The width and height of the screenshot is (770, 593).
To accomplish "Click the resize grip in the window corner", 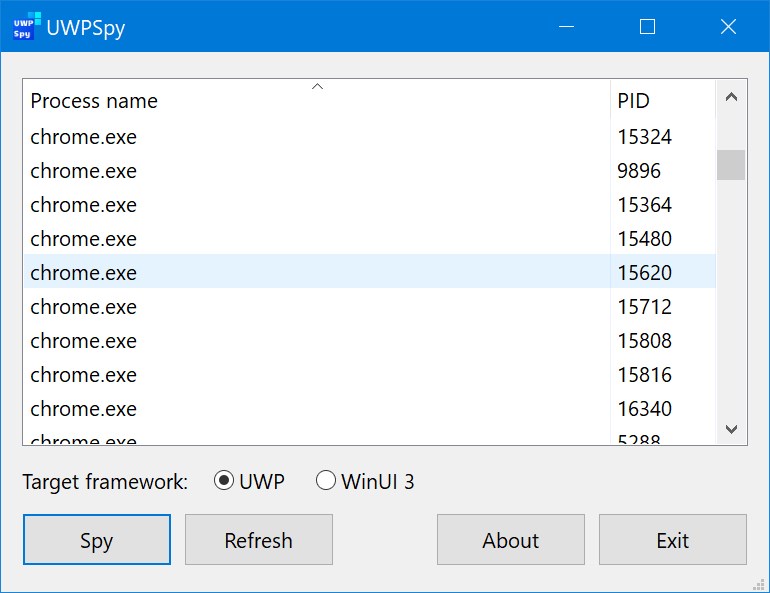I will pos(759,584).
